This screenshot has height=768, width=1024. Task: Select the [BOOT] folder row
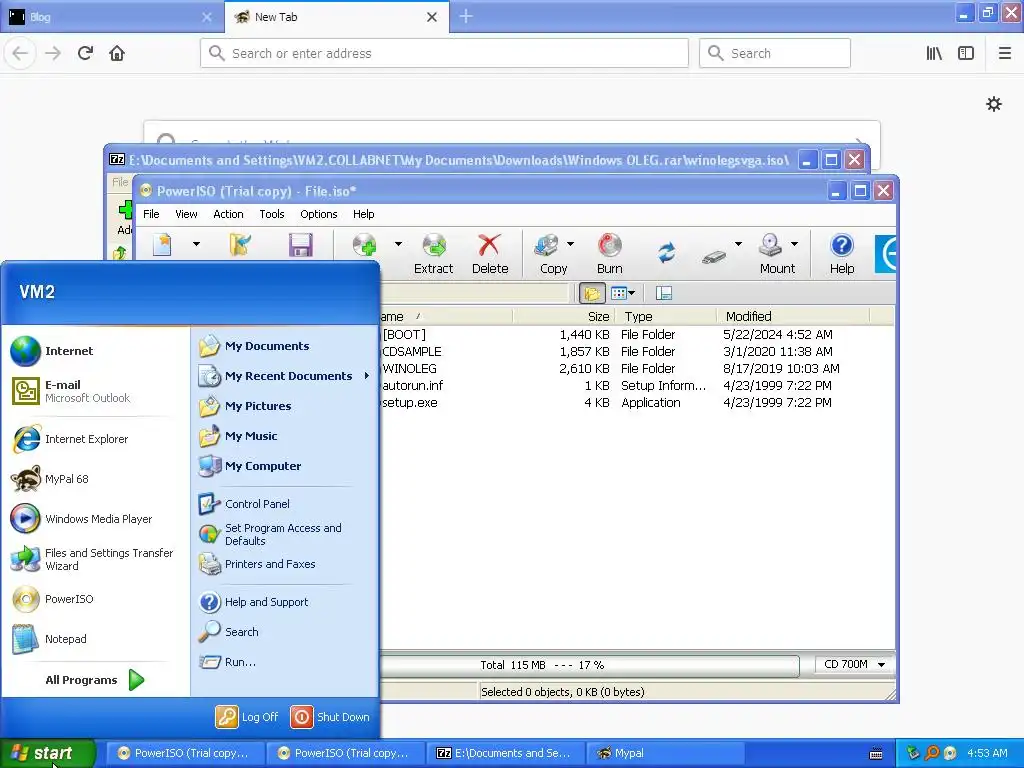637,334
